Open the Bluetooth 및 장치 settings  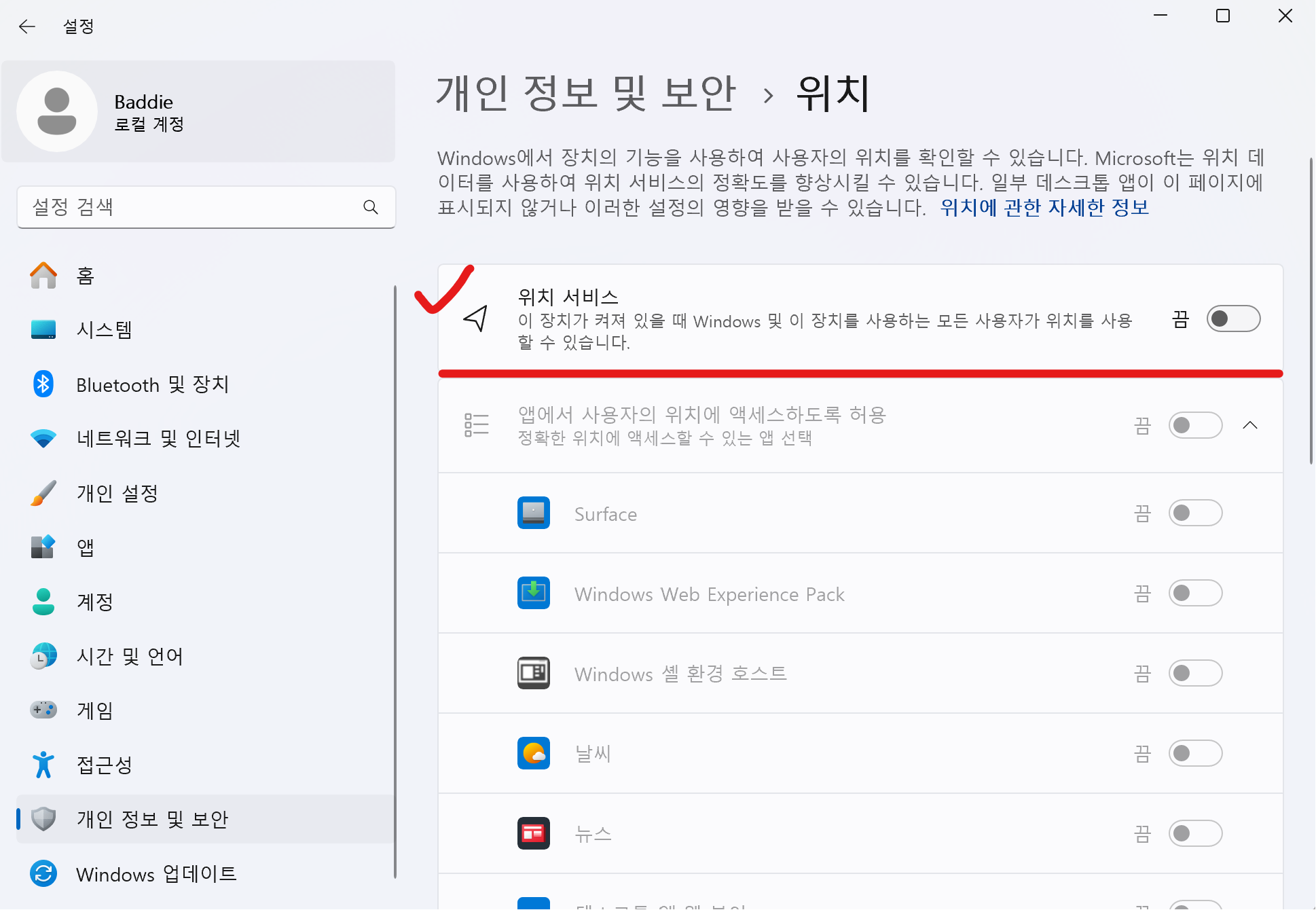152,384
